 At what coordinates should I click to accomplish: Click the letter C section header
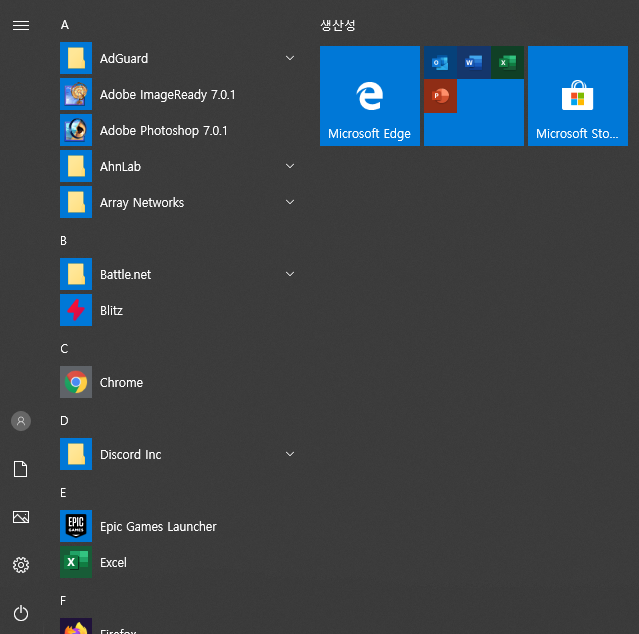(x=64, y=349)
